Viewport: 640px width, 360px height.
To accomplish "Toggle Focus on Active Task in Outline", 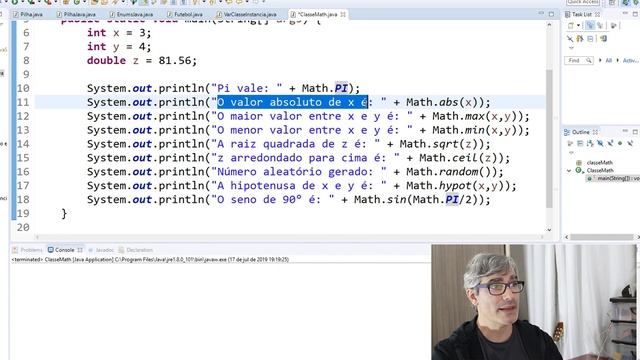I will point(570,143).
